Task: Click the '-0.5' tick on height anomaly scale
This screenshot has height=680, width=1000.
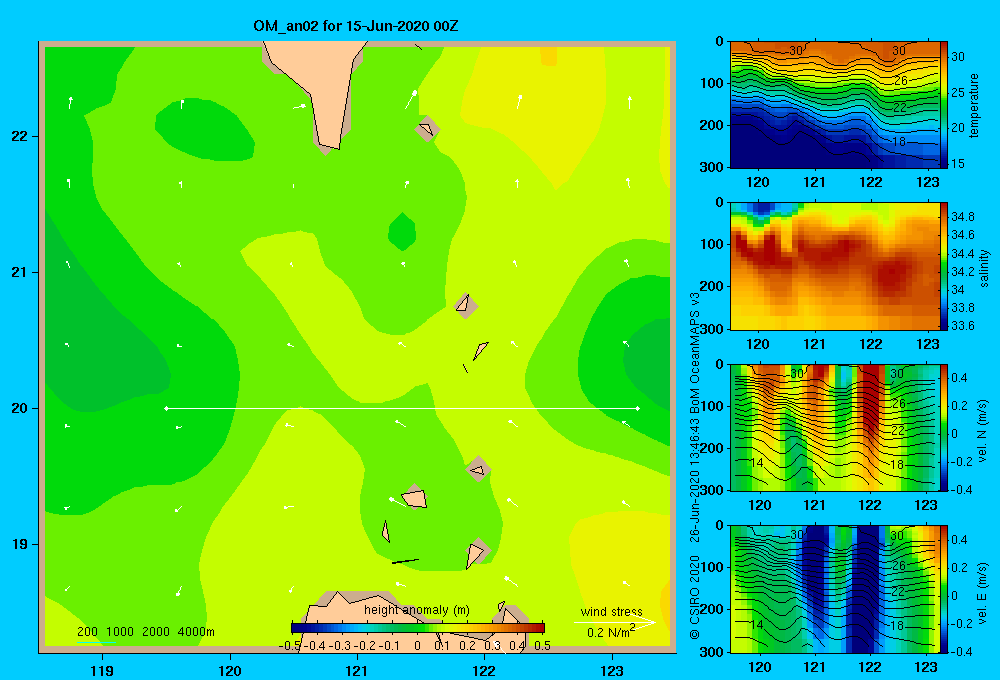Action: point(290,646)
